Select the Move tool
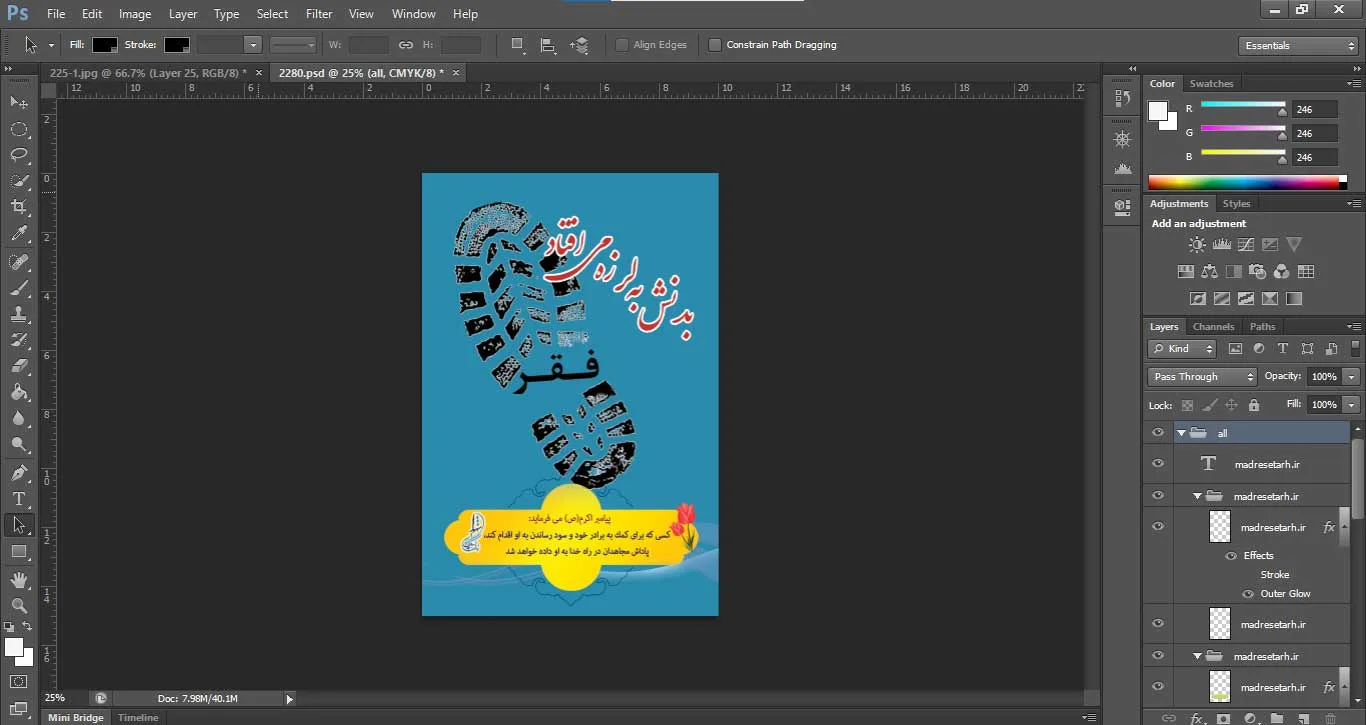 click(19, 102)
